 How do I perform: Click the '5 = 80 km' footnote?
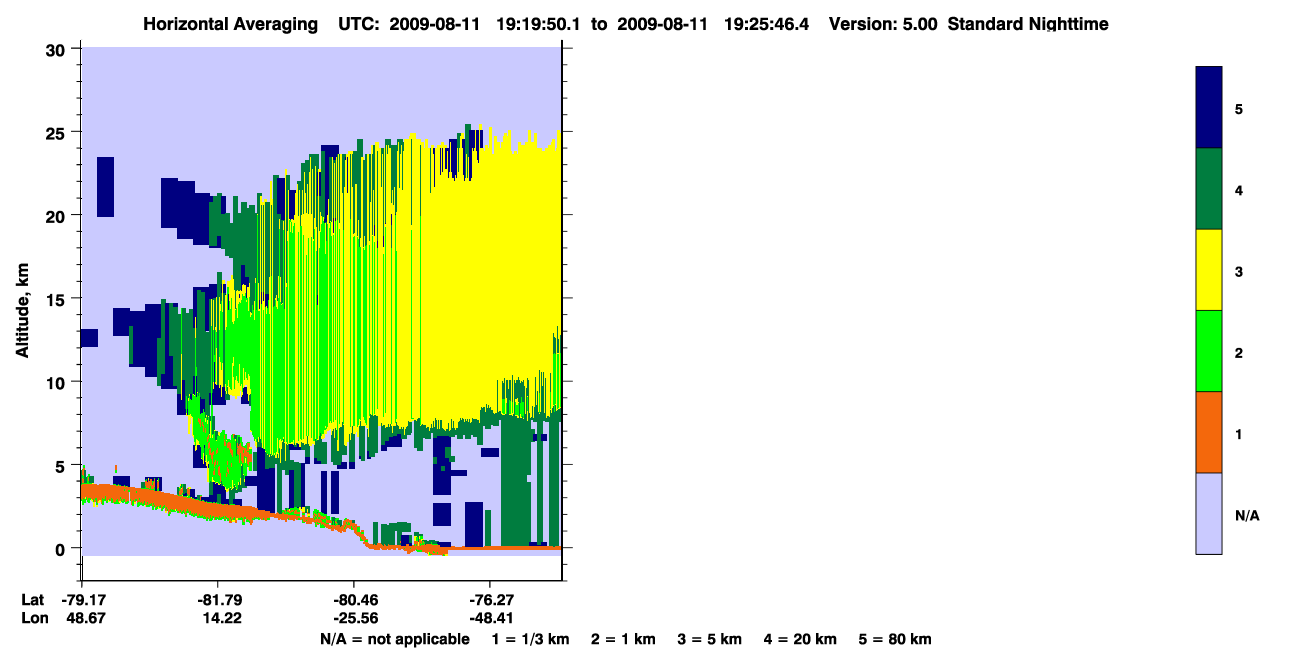point(895,639)
